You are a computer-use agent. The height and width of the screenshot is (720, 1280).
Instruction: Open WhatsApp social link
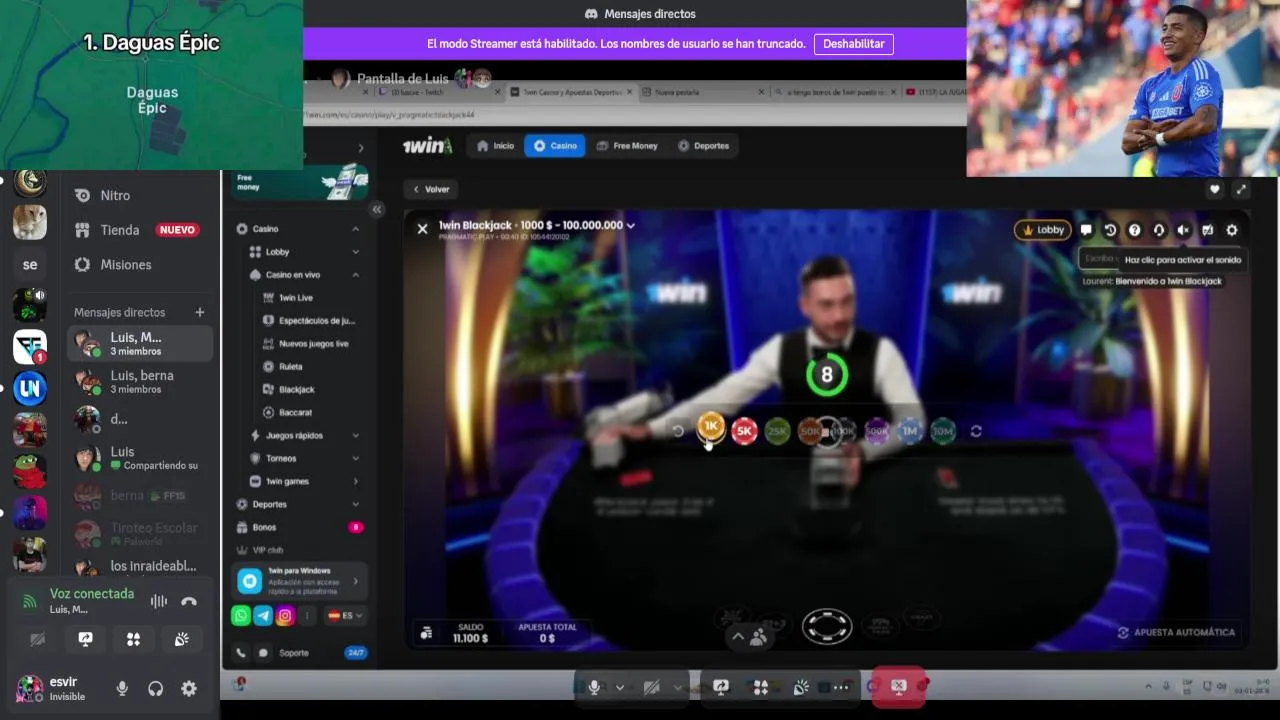point(241,616)
